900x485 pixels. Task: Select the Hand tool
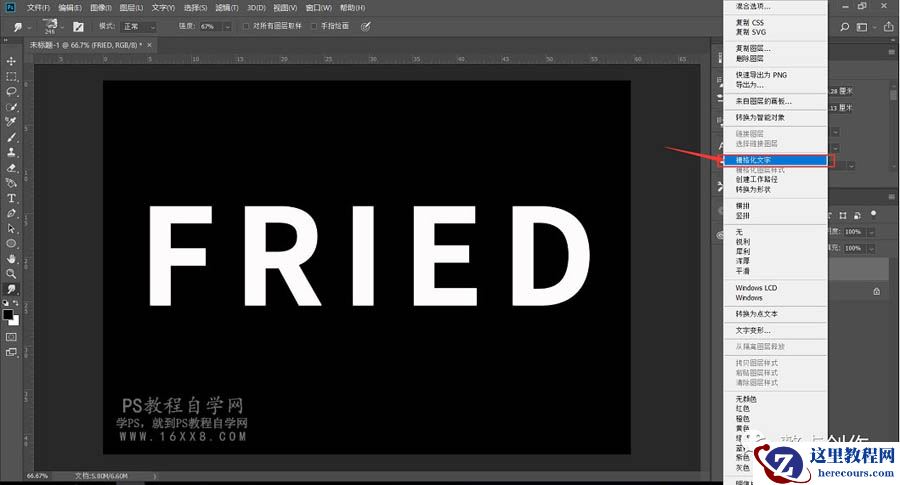12,258
